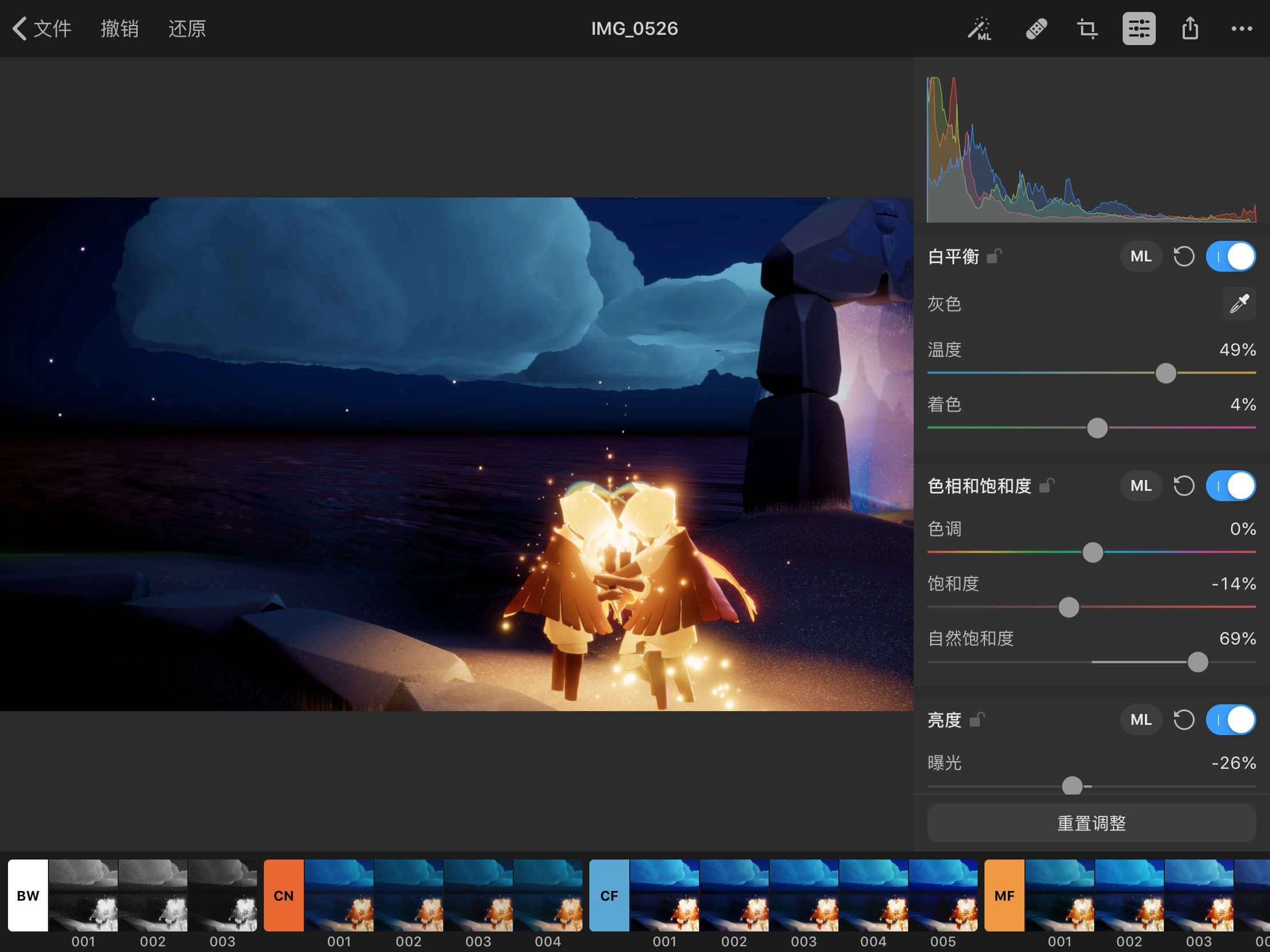Image resolution: width=1270 pixels, height=952 pixels.
Task: Open the more options ellipsis menu
Action: (1240, 28)
